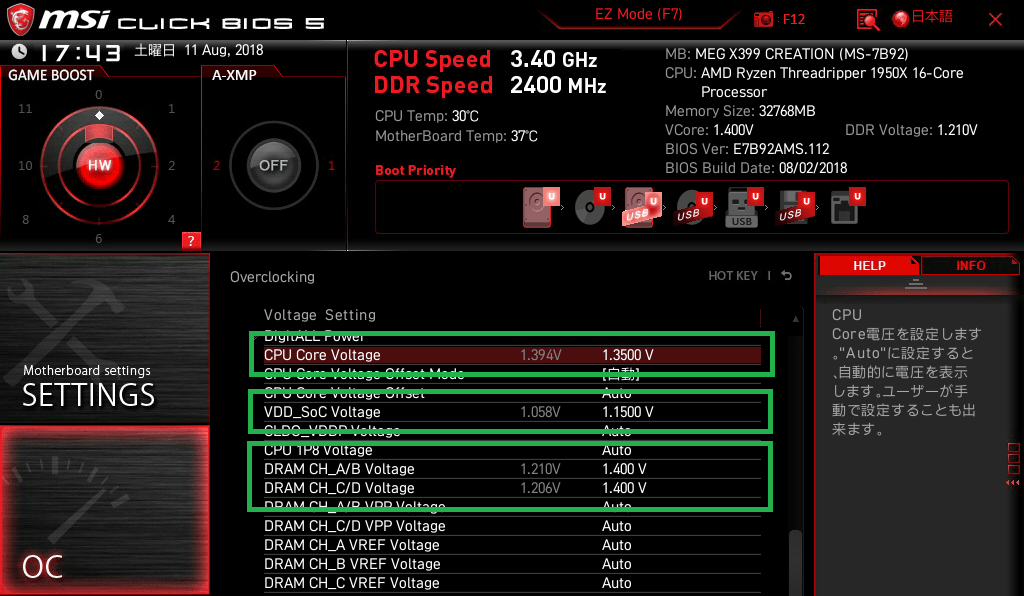Click the Overclocking page title
1024x596 pixels.
(x=272, y=277)
